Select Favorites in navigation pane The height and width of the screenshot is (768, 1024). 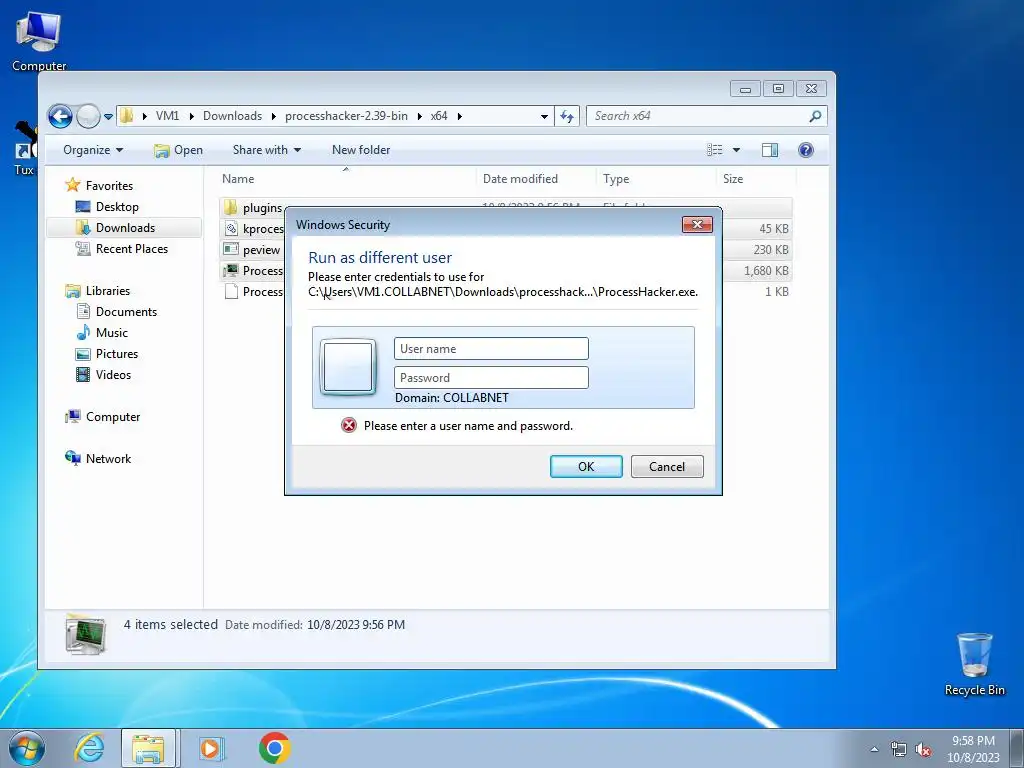tap(109, 186)
